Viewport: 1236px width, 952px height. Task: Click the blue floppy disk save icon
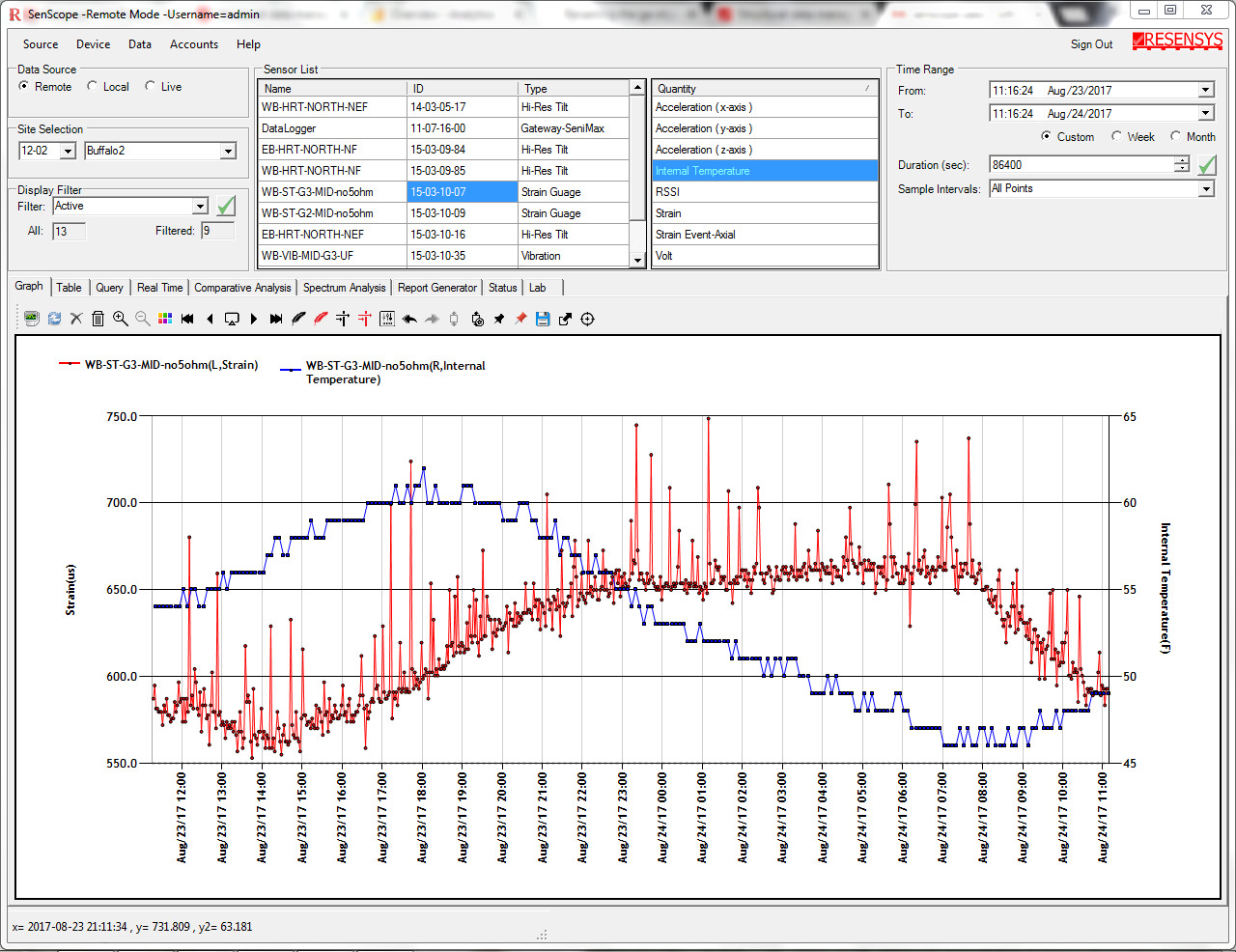pos(543,319)
